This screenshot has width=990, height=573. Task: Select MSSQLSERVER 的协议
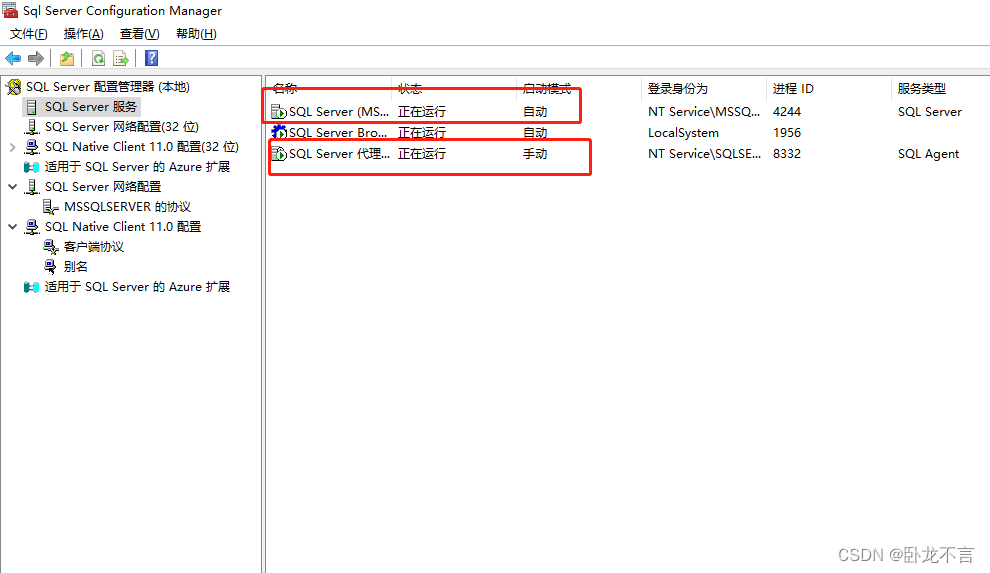128,207
